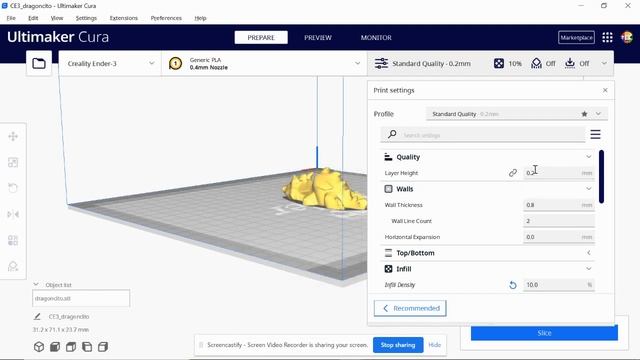Viewport: 640px width, 360px height.
Task: Select the Per Model Settings tool
Action: tap(13, 240)
